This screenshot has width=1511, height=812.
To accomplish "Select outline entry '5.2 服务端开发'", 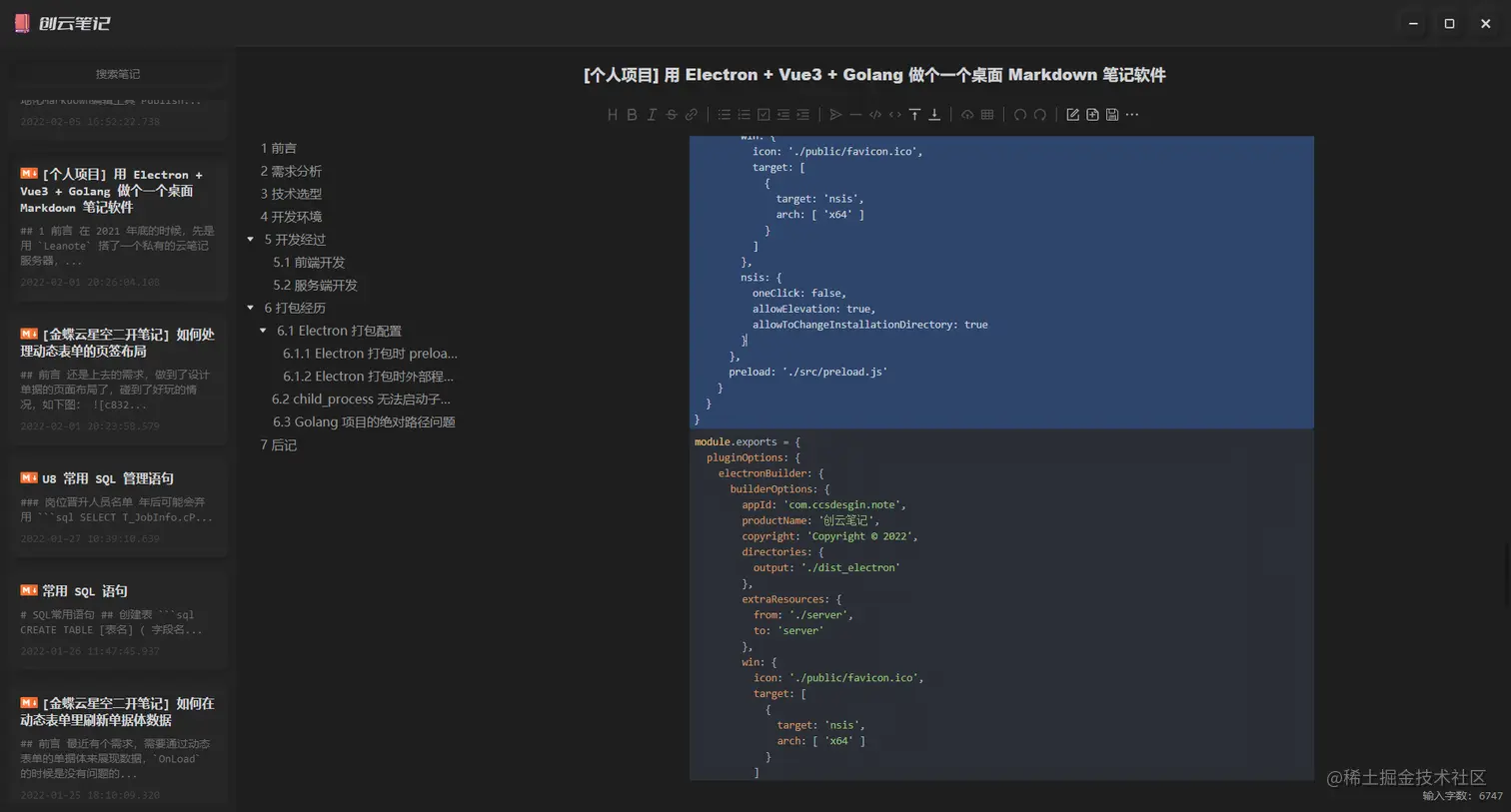I will point(315,286).
